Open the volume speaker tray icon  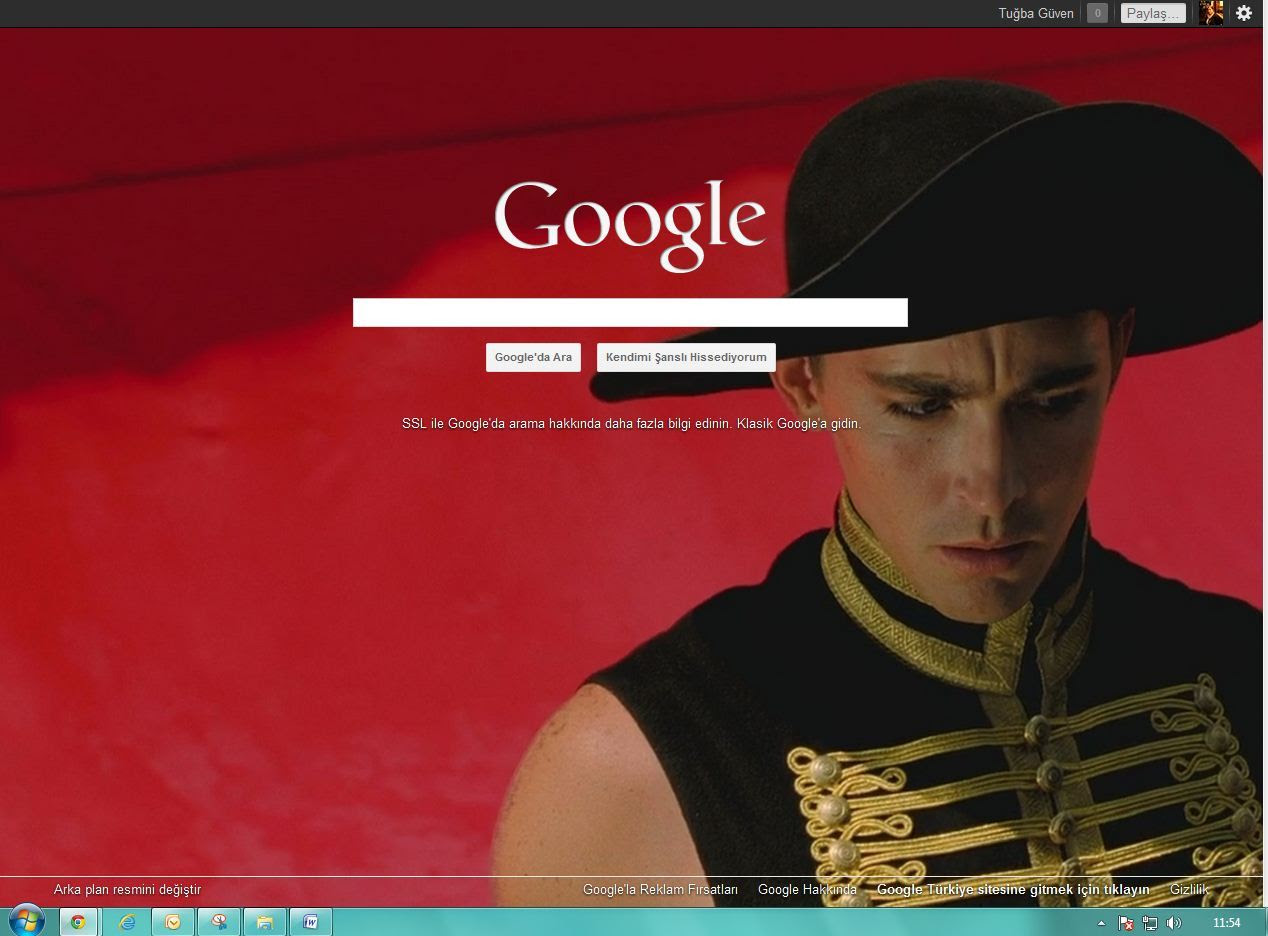pyautogui.click(x=1174, y=923)
